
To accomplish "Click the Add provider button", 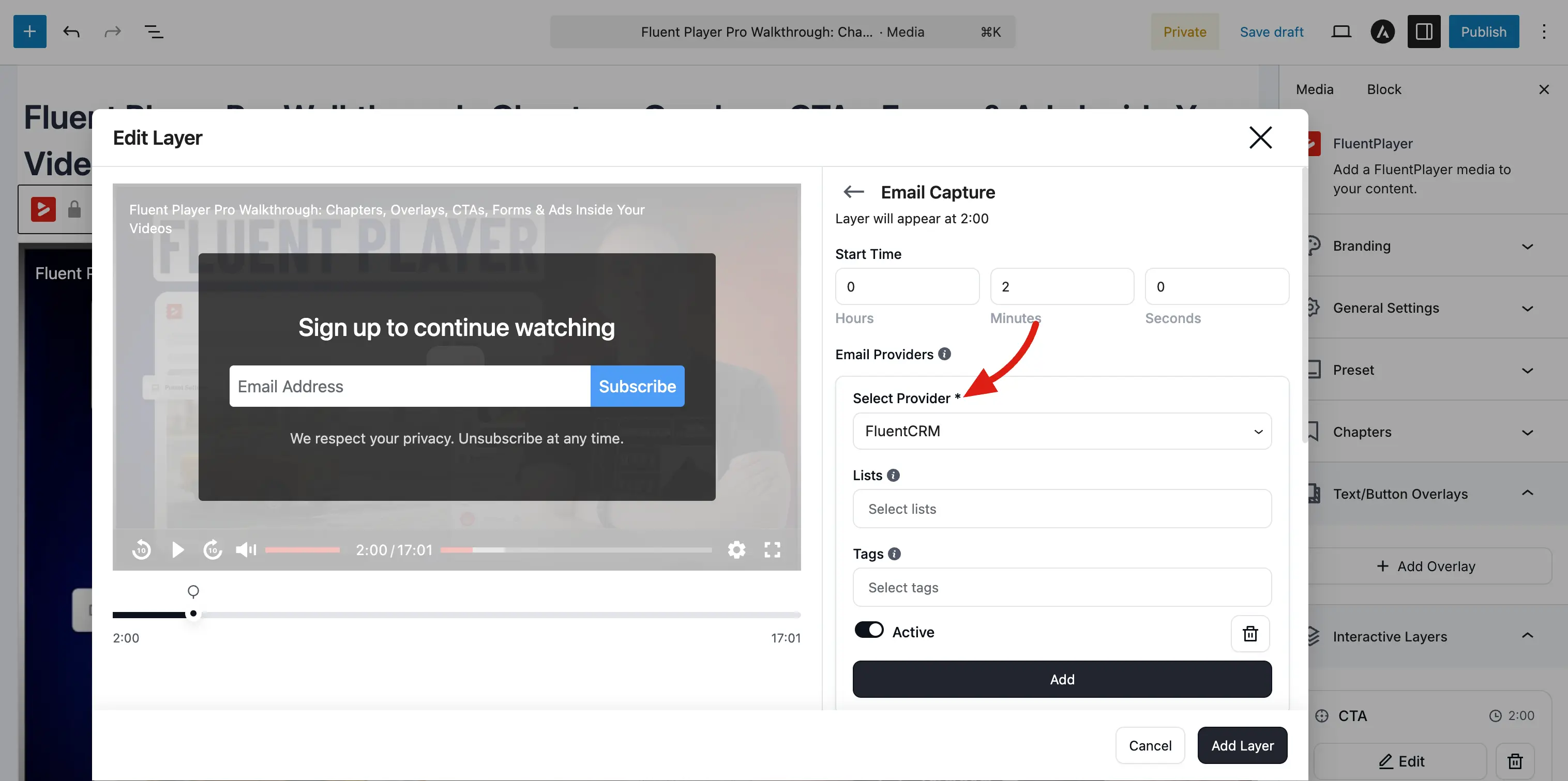I will click(x=1062, y=679).
